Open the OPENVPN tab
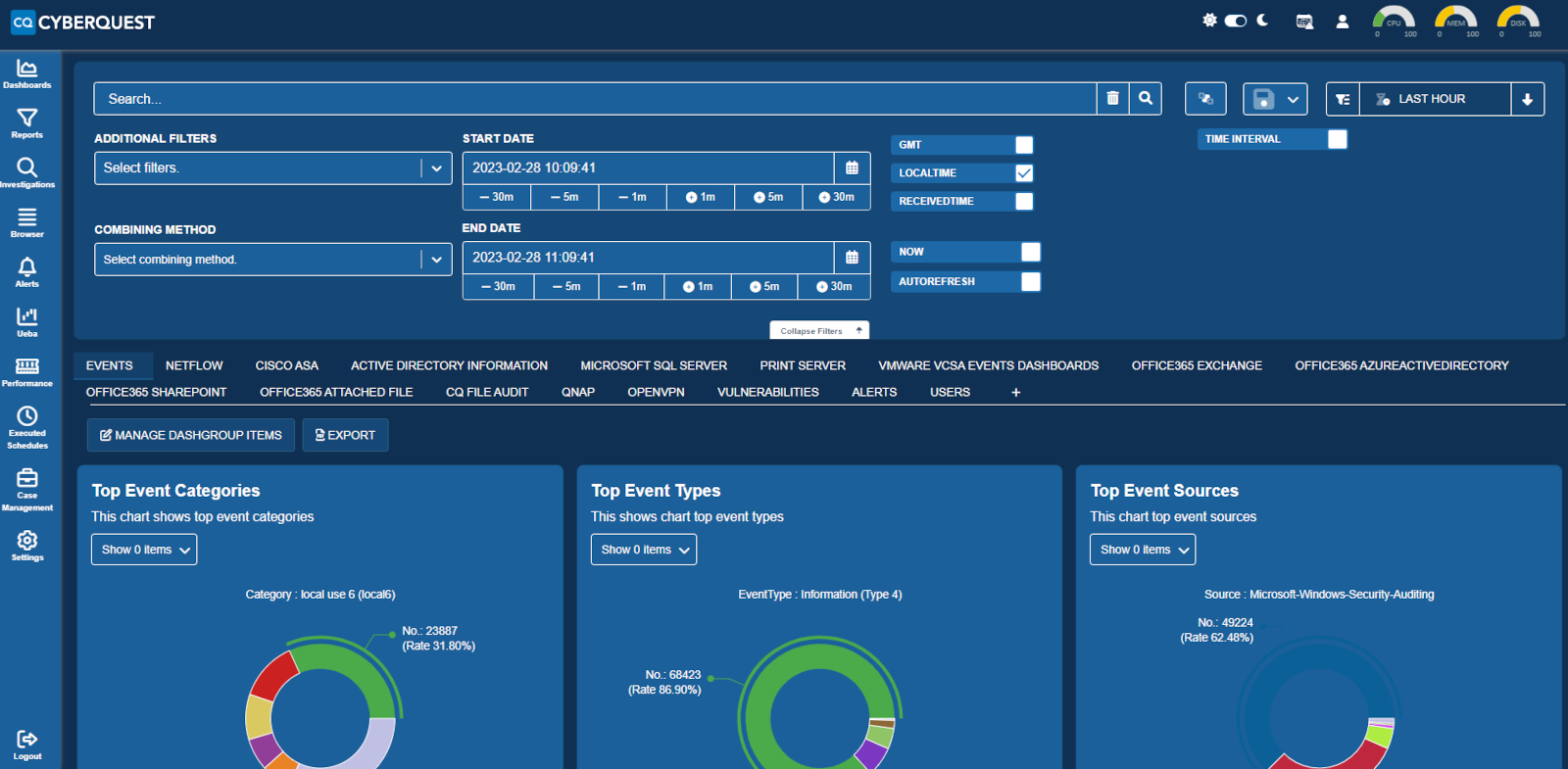This screenshot has width=1568, height=769. [x=656, y=392]
